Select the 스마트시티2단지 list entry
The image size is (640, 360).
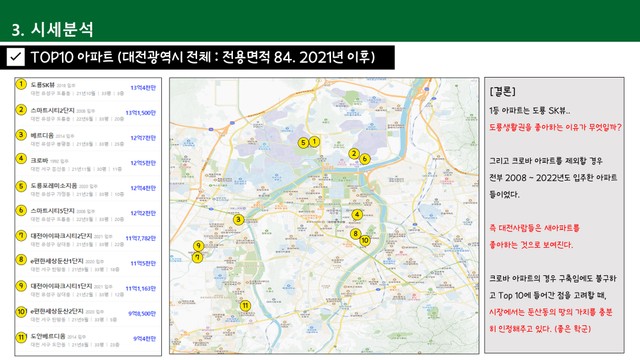tap(87, 114)
